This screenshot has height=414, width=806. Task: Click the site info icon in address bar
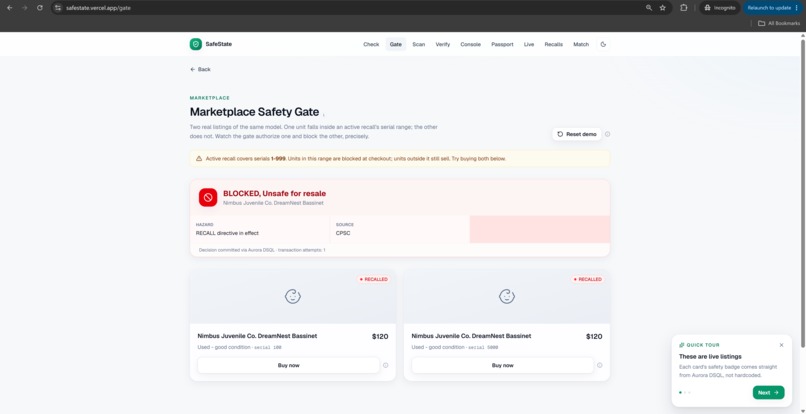pyautogui.click(x=58, y=8)
